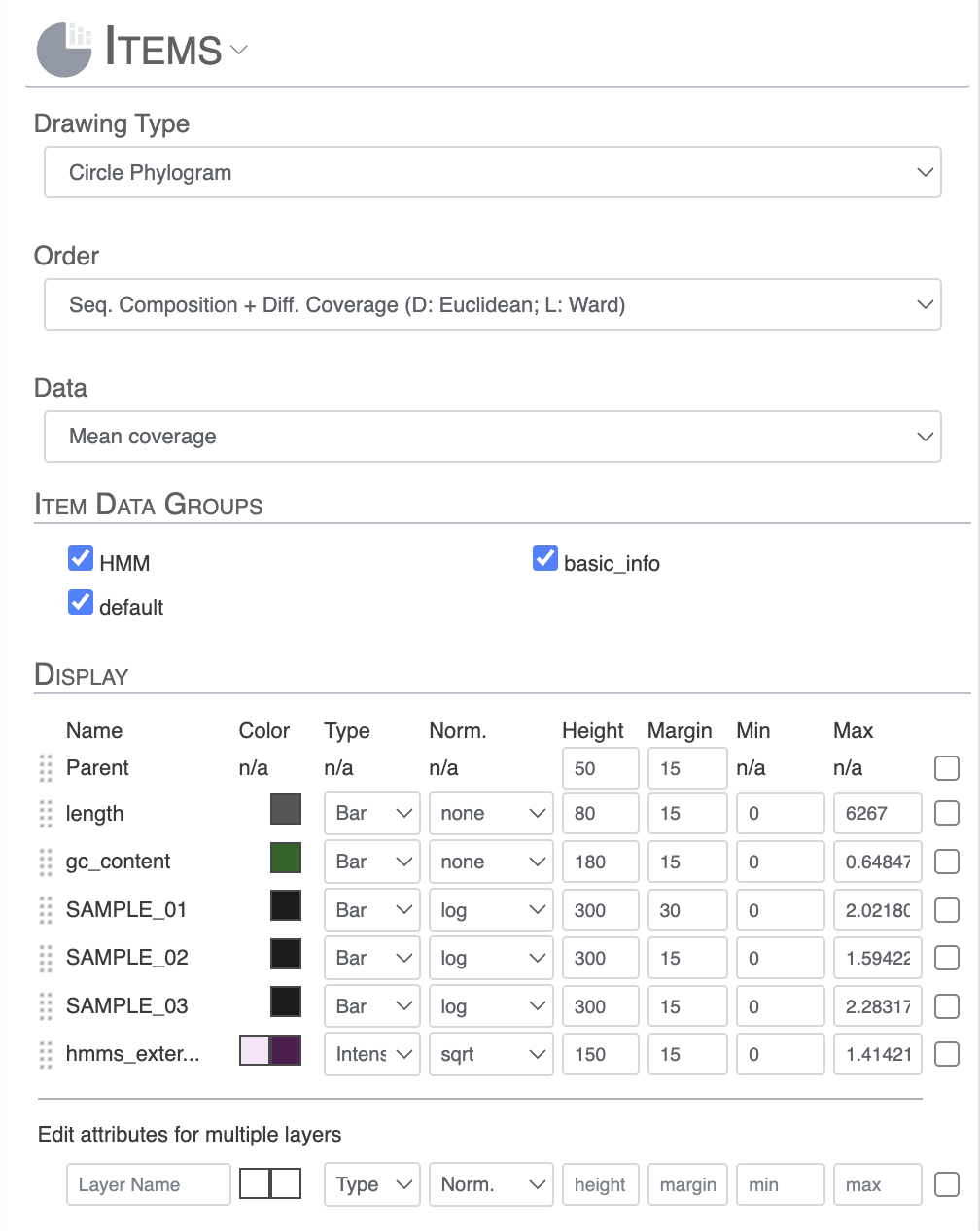Open SAMPLE_01 normalization dropdown

pos(490,910)
